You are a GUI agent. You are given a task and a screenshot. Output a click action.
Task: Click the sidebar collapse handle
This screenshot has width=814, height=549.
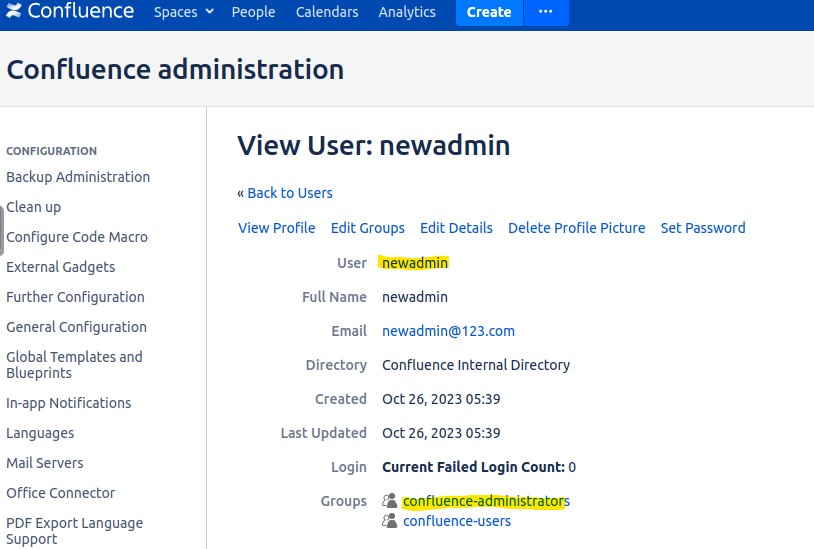[x=2, y=231]
